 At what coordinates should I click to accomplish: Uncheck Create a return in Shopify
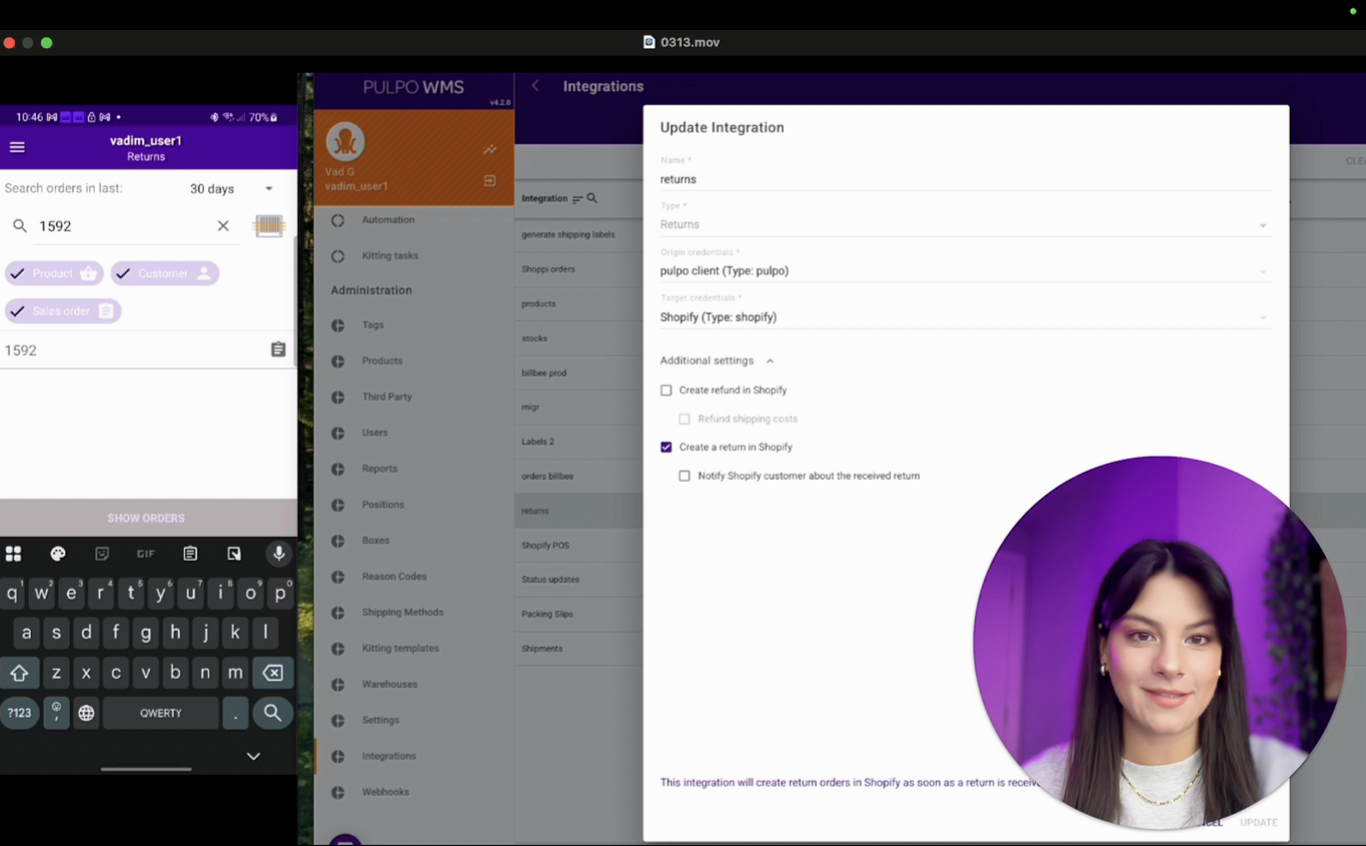click(x=666, y=447)
